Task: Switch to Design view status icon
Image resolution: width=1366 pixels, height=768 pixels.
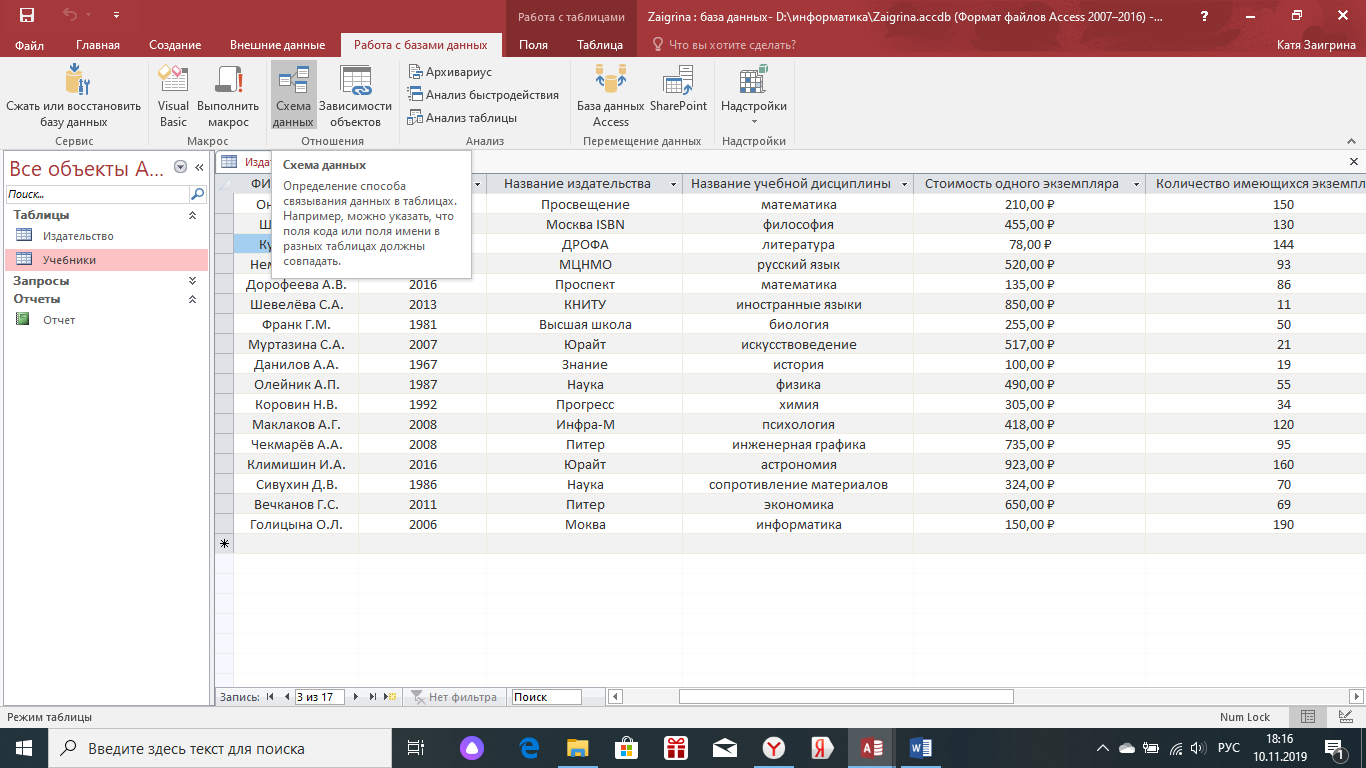Action: pos(1345,717)
